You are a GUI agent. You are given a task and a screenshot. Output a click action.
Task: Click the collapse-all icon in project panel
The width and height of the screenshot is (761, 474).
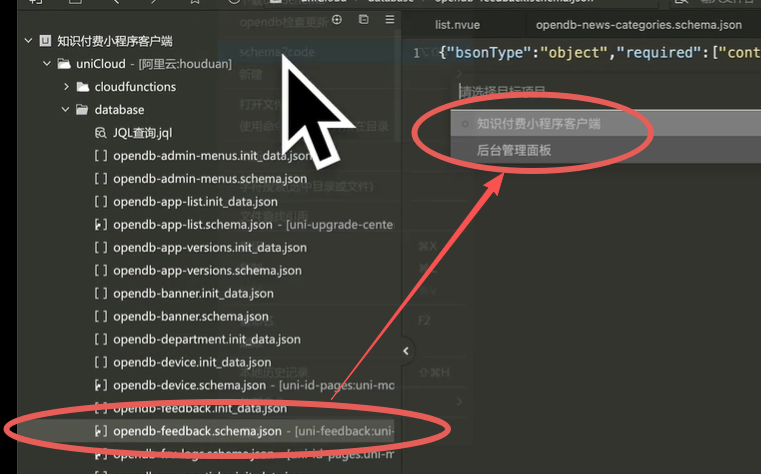[x=363, y=20]
